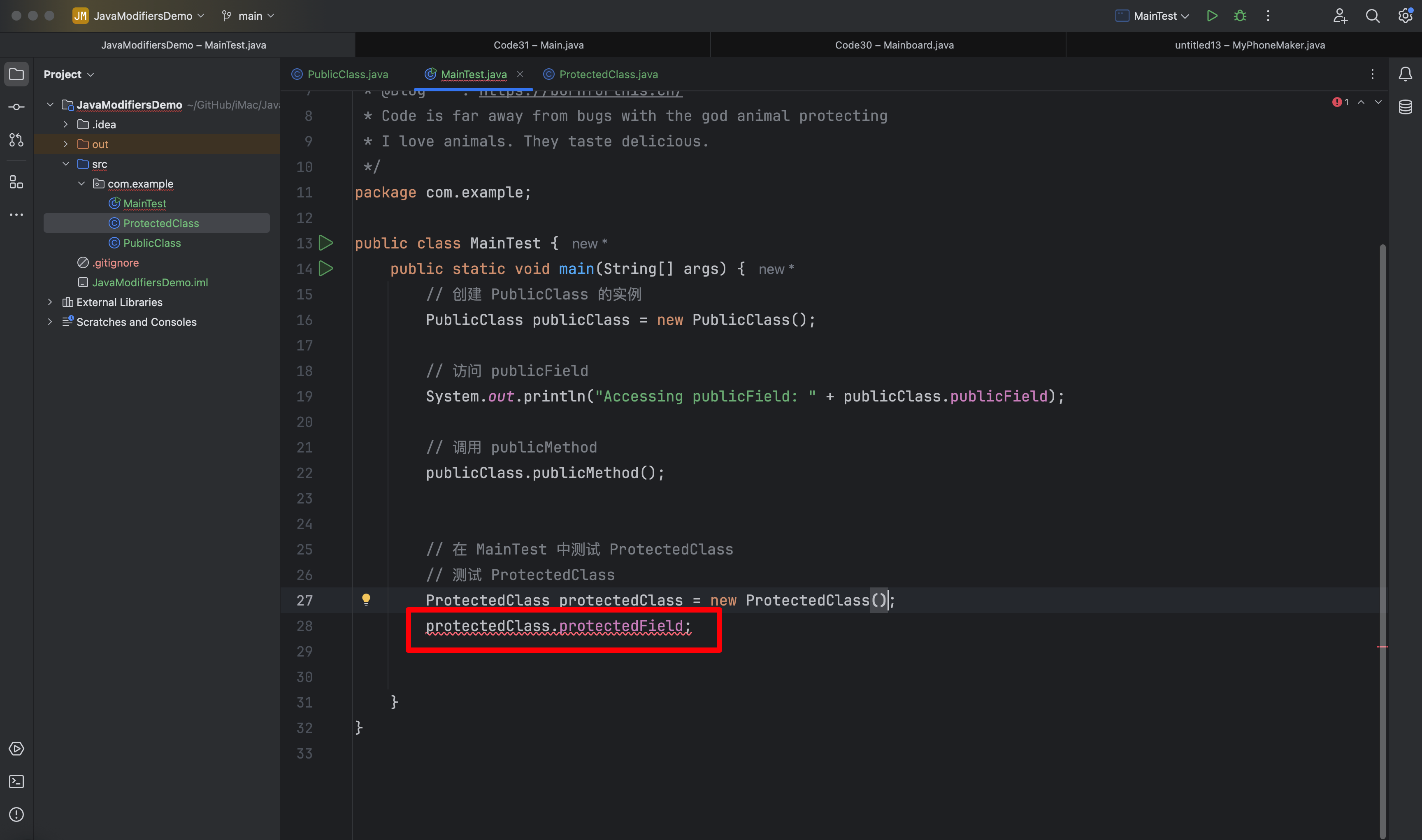
Task: Select ProtectedClass in project tree
Action: point(157,223)
